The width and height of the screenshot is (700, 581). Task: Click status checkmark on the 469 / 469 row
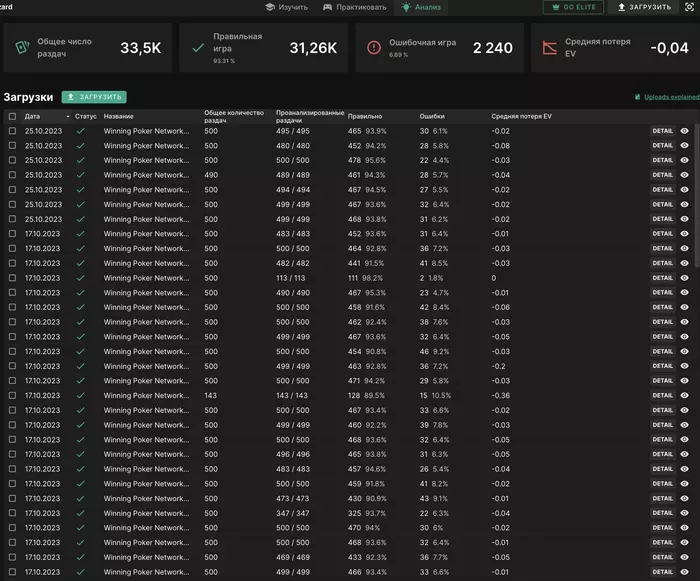(80, 557)
